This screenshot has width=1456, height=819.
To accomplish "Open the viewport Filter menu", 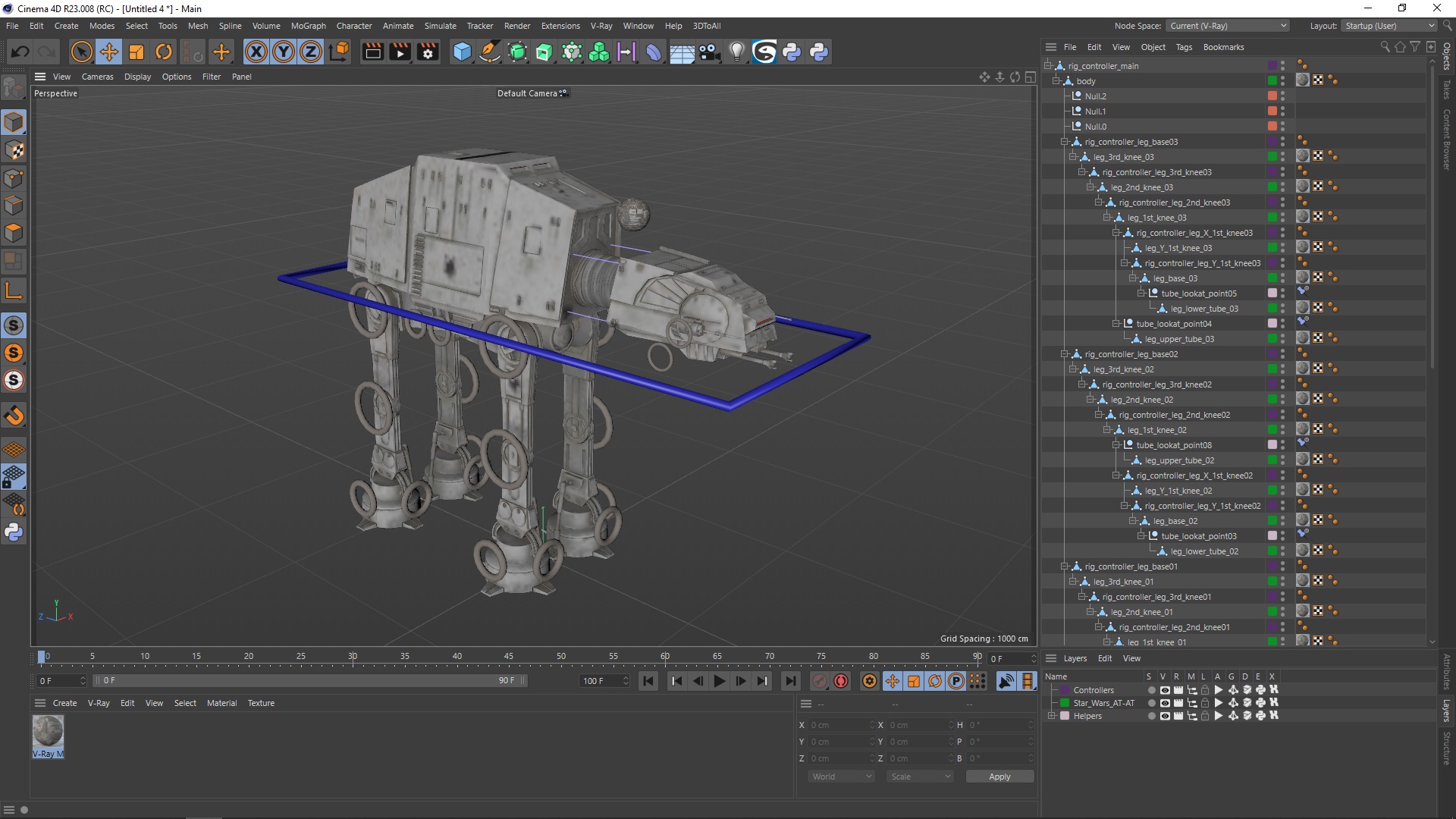I will click(x=212, y=77).
